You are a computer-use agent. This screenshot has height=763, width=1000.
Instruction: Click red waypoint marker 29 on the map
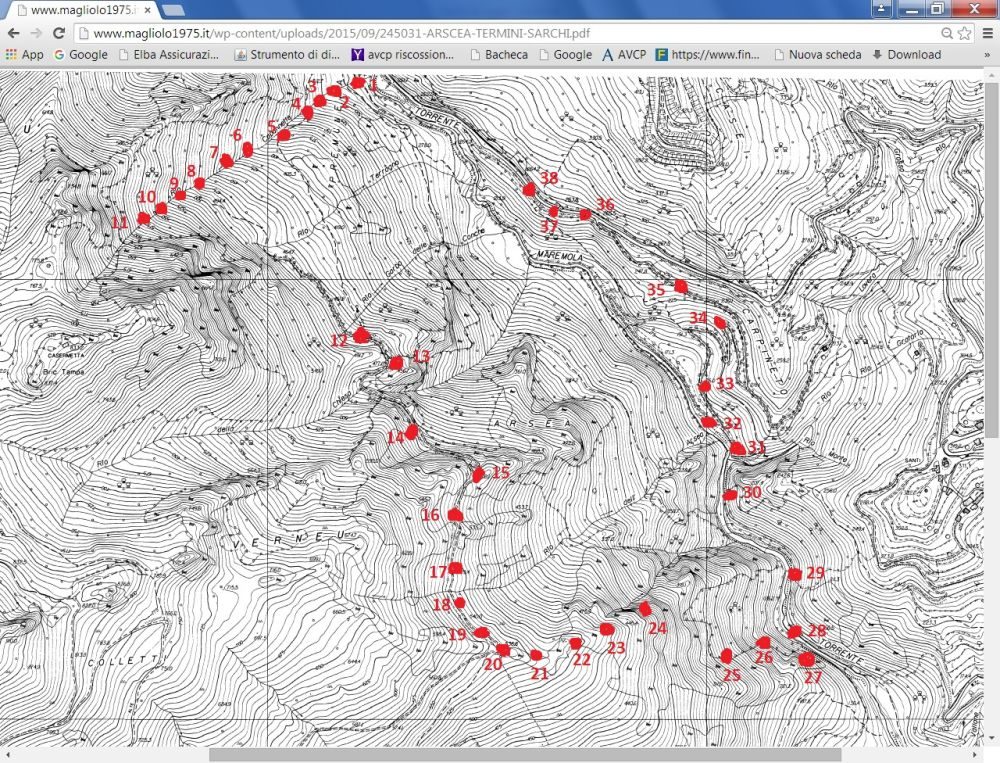pyautogui.click(x=795, y=574)
